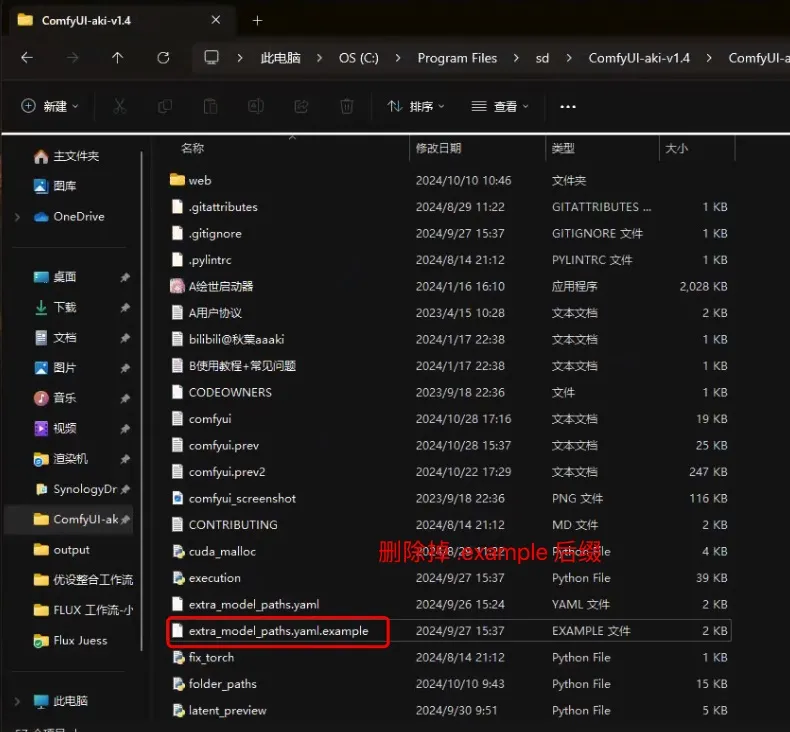Open 渲染机 in sidebar
790x732 pixels.
pyautogui.click(x=60, y=459)
